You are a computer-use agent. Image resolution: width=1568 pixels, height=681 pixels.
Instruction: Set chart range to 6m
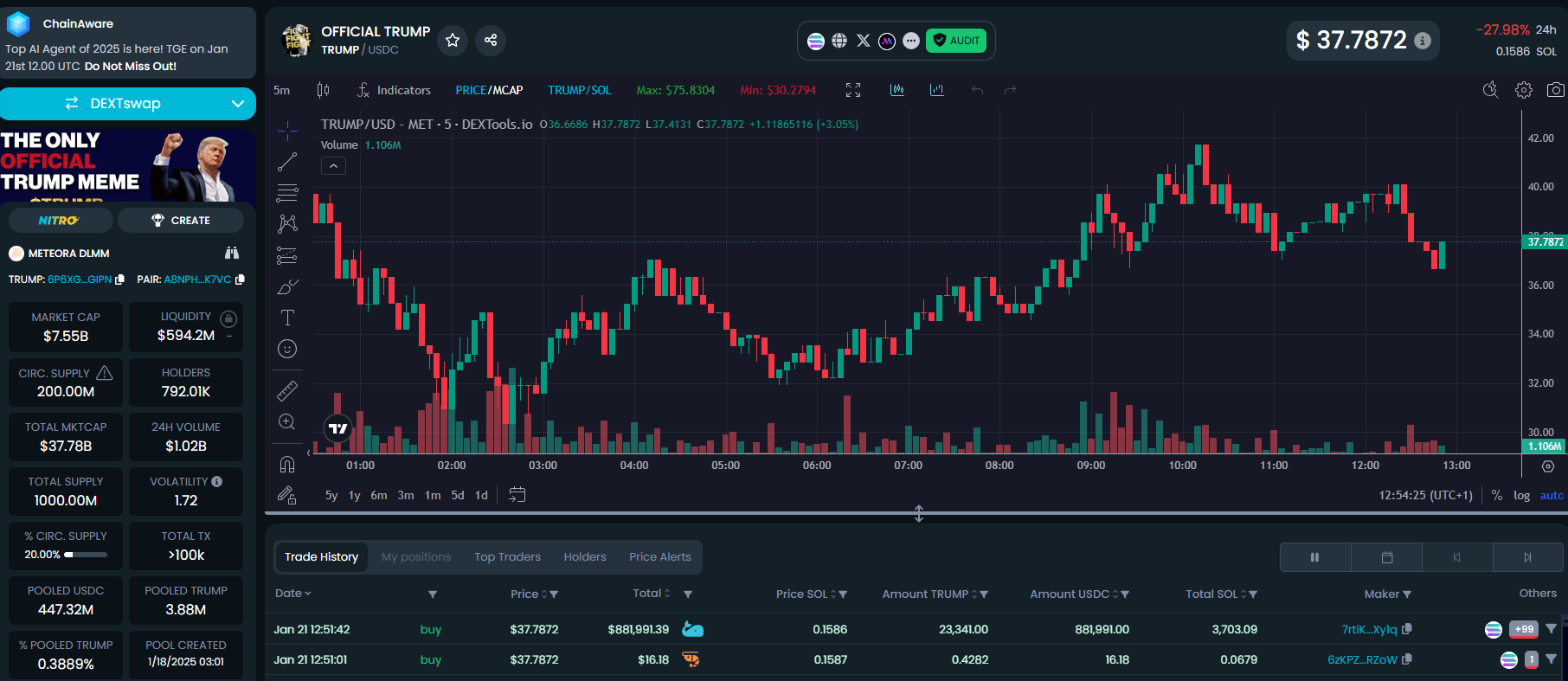(379, 496)
